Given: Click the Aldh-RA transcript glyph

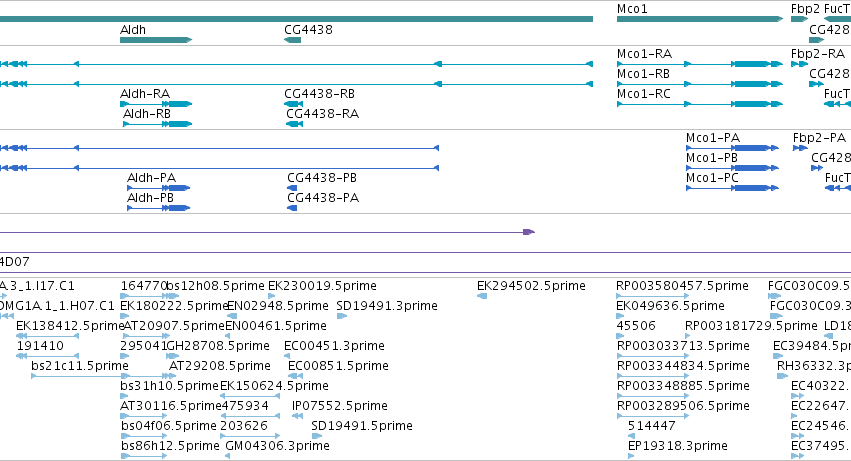Looking at the screenshot, I should tap(156, 104).
